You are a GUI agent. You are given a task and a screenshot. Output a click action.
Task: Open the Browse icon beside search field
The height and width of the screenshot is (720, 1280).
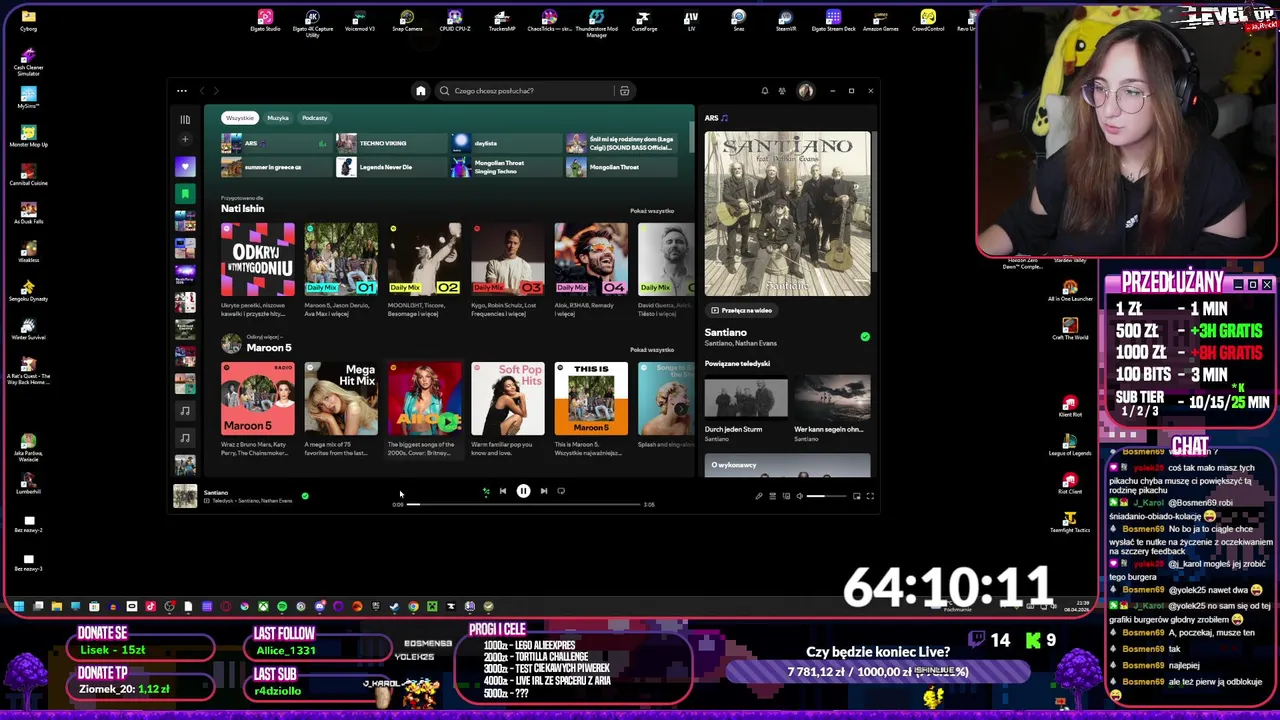pyautogui.click(x=624, y=91)
